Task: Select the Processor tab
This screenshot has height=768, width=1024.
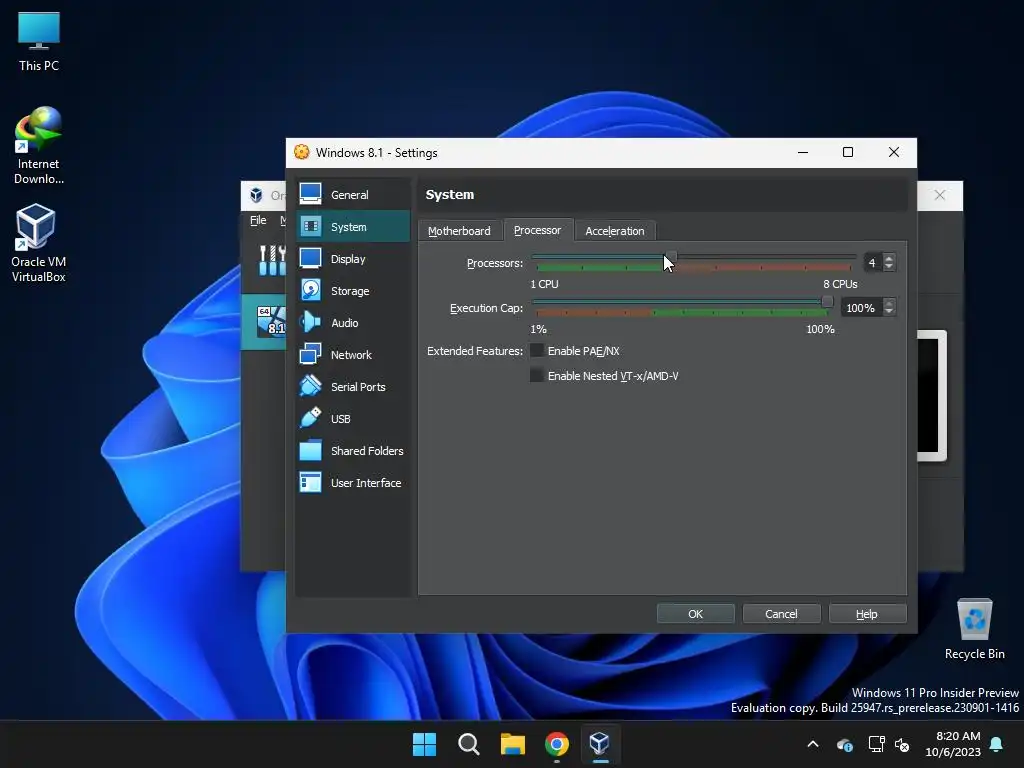Action: 537,230
